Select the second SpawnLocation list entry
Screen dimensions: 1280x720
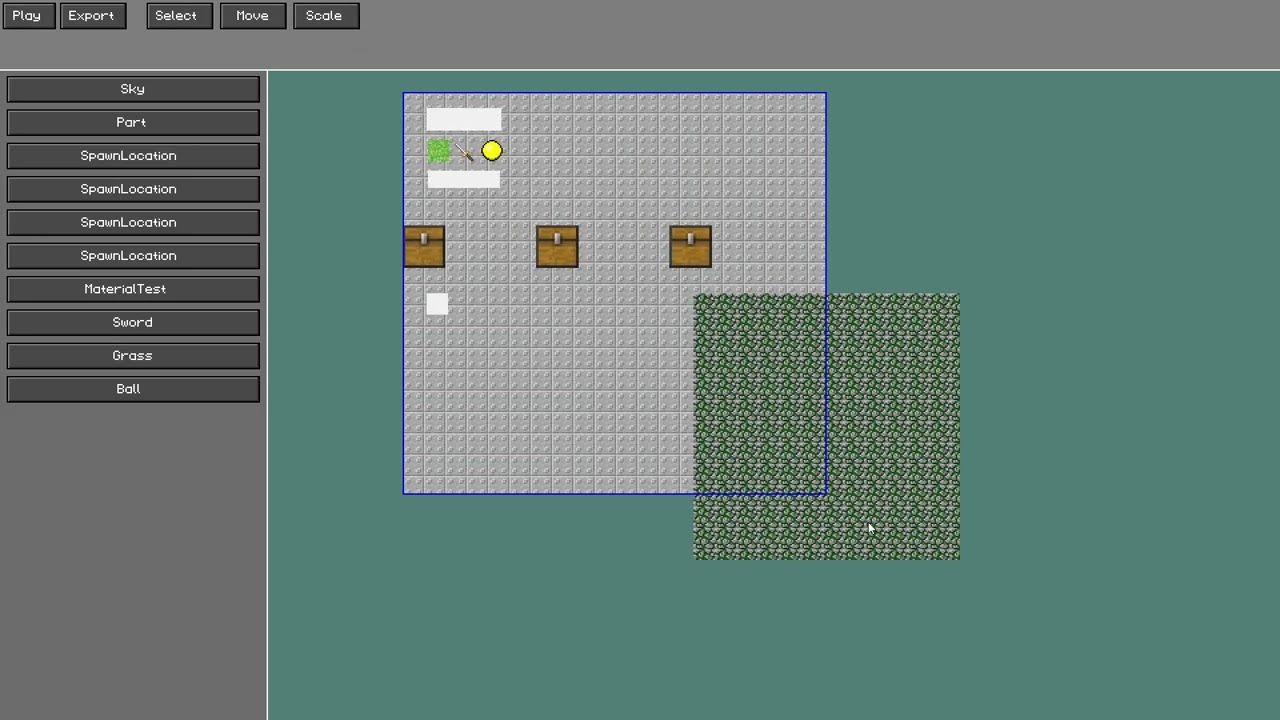pos(133,190)
